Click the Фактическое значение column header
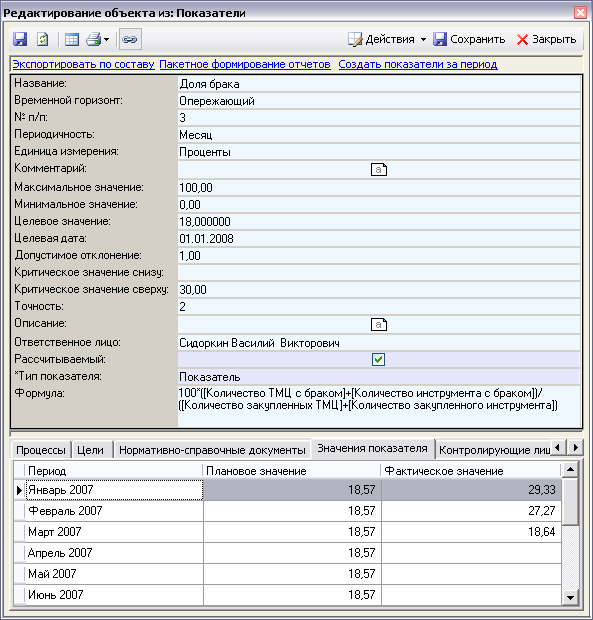This screenshot has height=620, width=593. [x=471, y=471]
